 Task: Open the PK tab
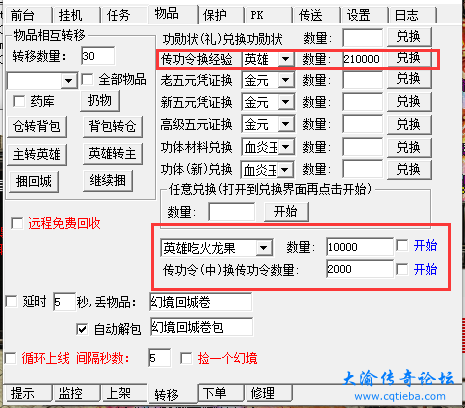(268, 15)
